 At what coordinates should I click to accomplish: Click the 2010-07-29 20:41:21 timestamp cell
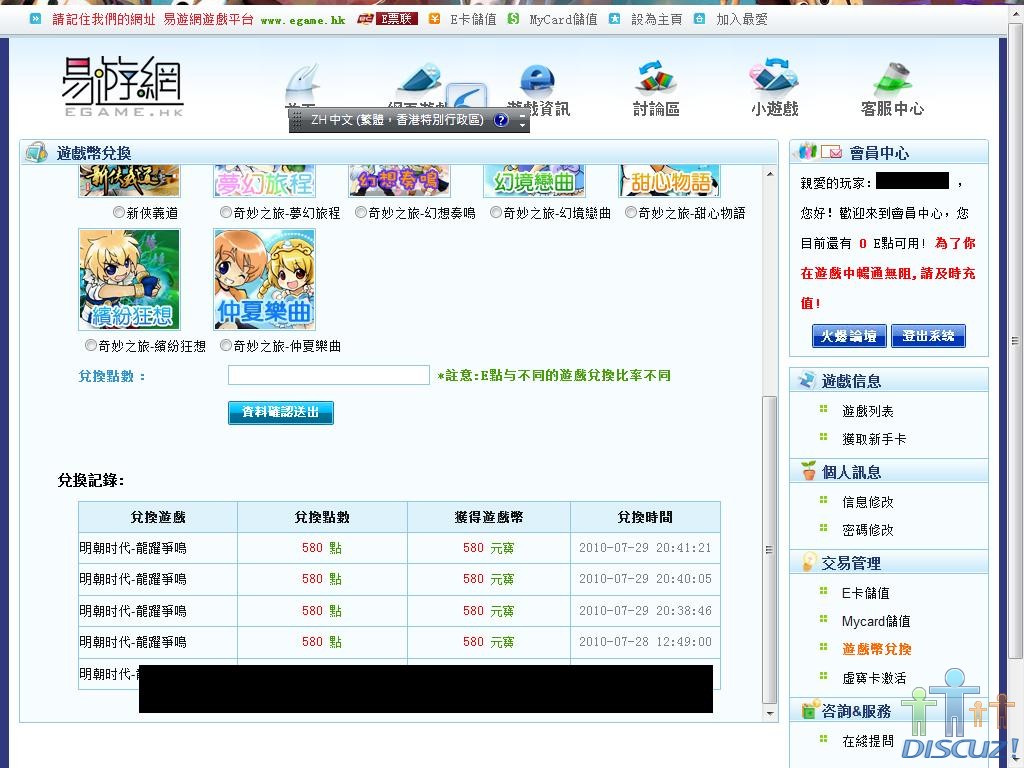(x=645, y=547)
